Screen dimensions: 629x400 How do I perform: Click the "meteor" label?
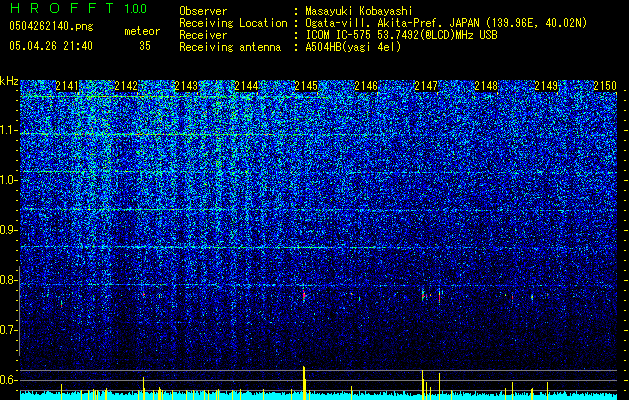pyautogui.click(x=142, y=31)
